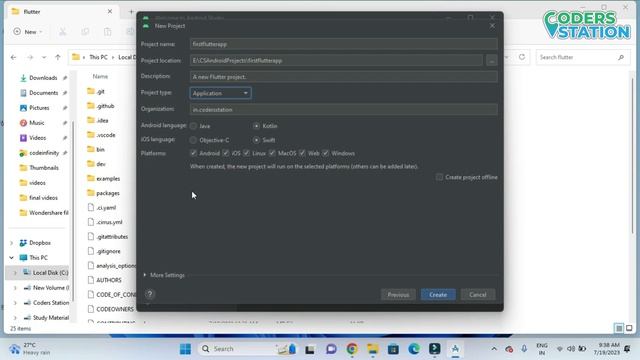The image size is (640, 360).
Task: Open Microsoft Edge from taskbar
Action: point(414,349)
